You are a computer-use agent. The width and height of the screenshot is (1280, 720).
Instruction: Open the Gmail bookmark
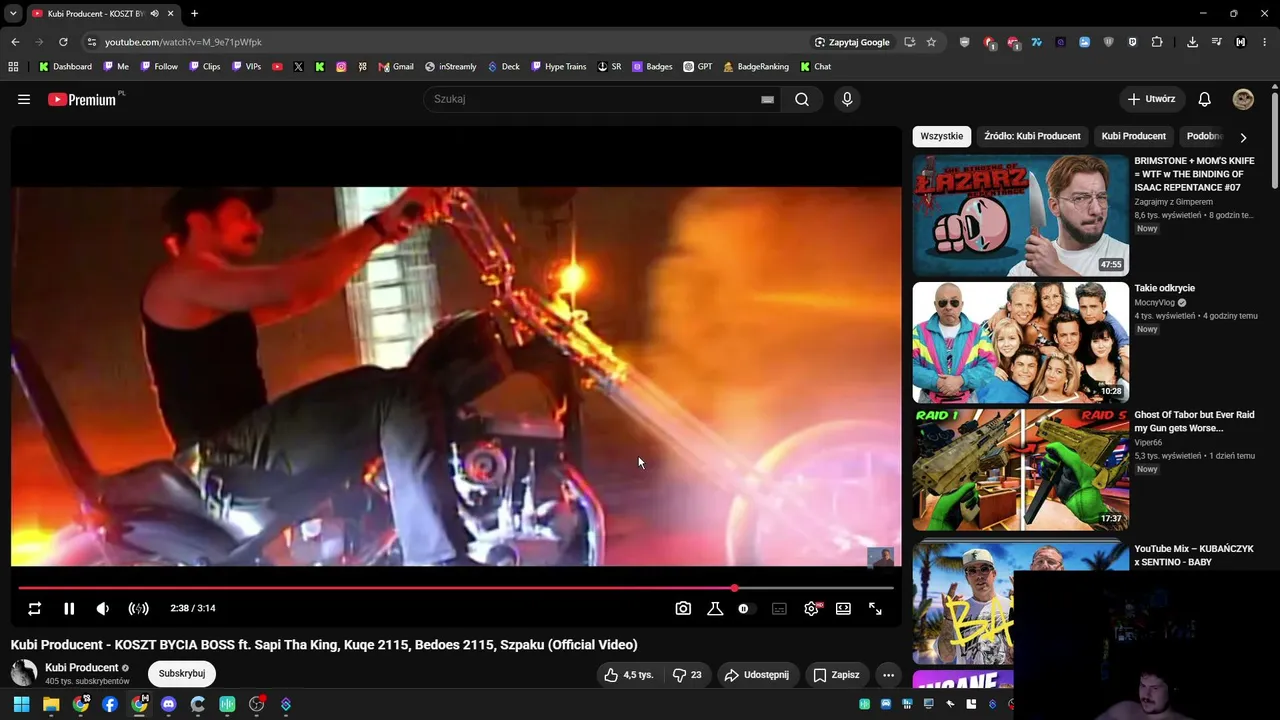[x=396, y=67]
